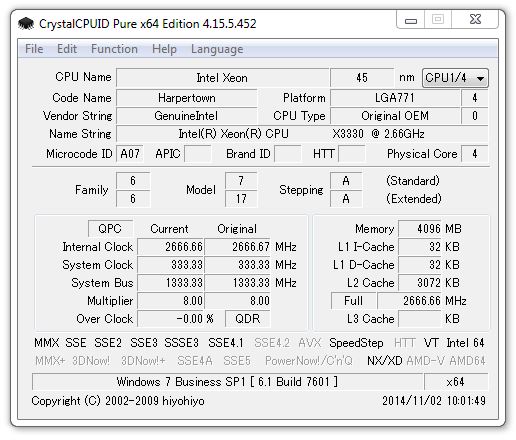
Task: Click the x64 architecture field
Action: point(456,382)
